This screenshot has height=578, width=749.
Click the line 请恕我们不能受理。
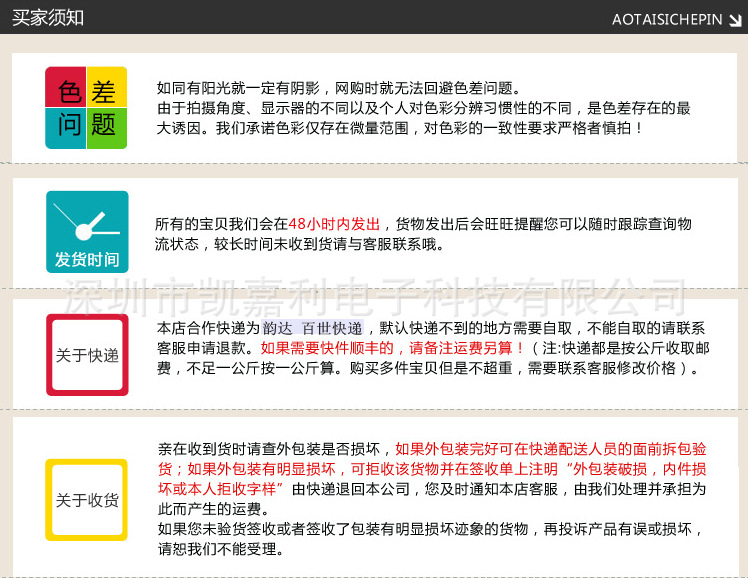click(x=221, y=549)
